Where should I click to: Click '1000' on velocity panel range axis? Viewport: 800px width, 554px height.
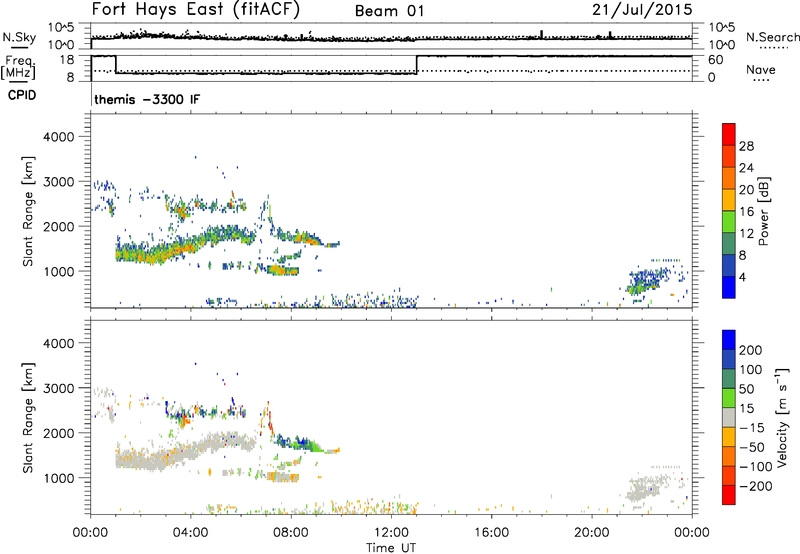click(x=59, y=478)
